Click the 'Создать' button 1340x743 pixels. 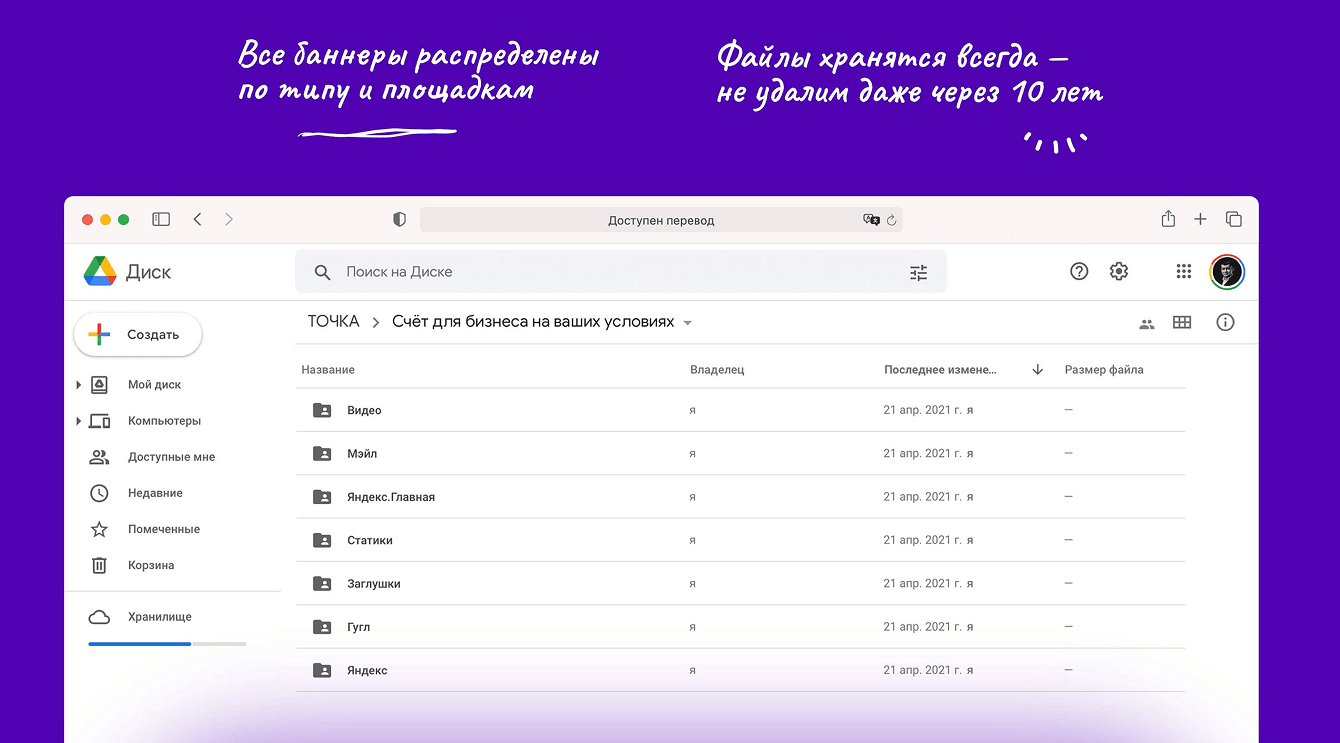point(138,335)
